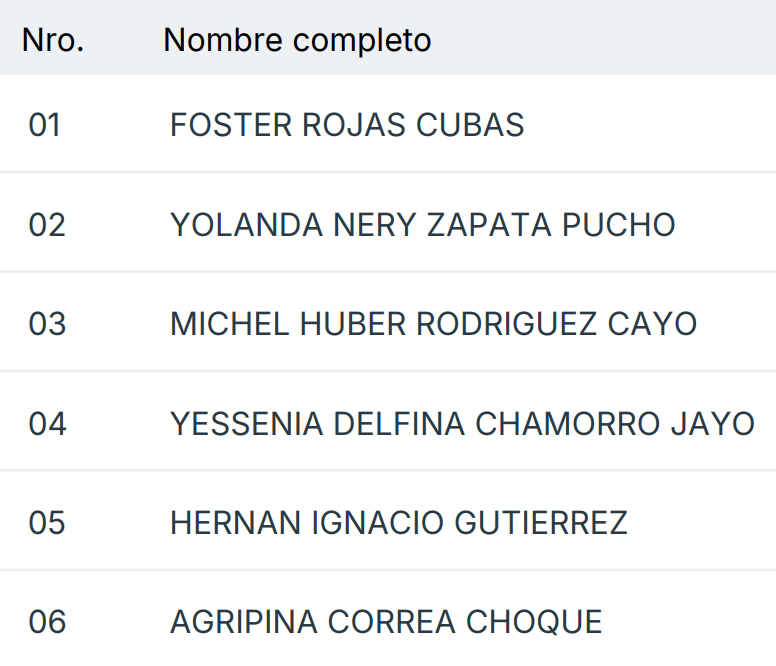Click the Nro. column header
This screenshot has height=666, width=776.
coord(53,40)
